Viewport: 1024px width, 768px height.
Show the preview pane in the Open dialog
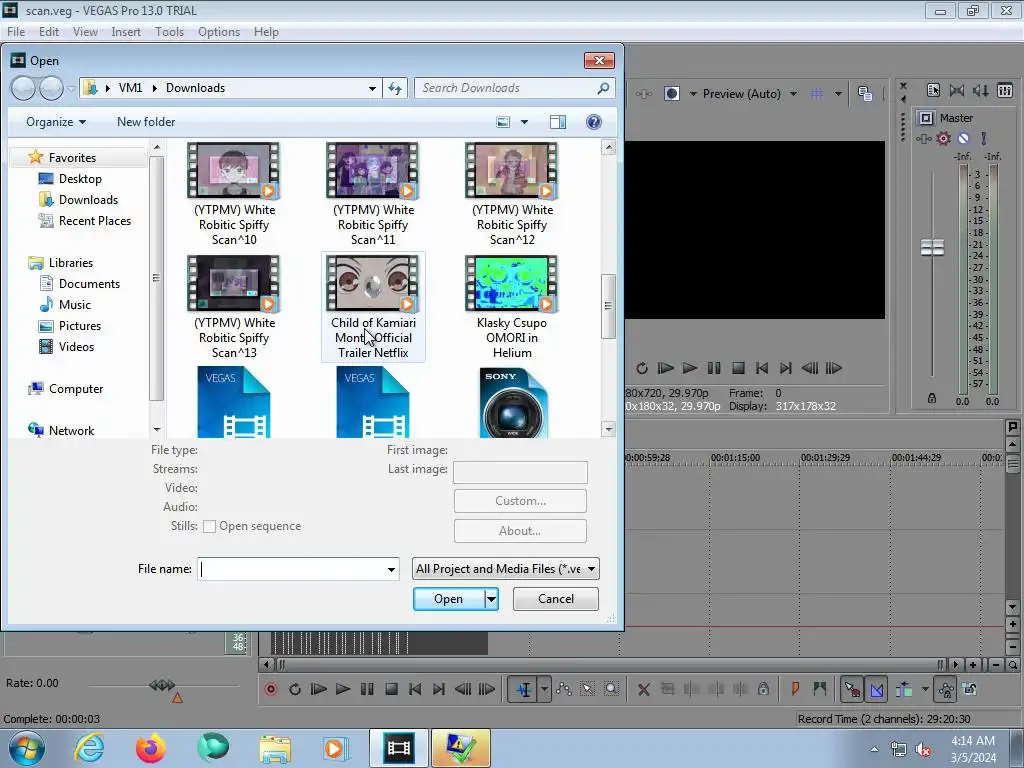(x=558, y=122)
